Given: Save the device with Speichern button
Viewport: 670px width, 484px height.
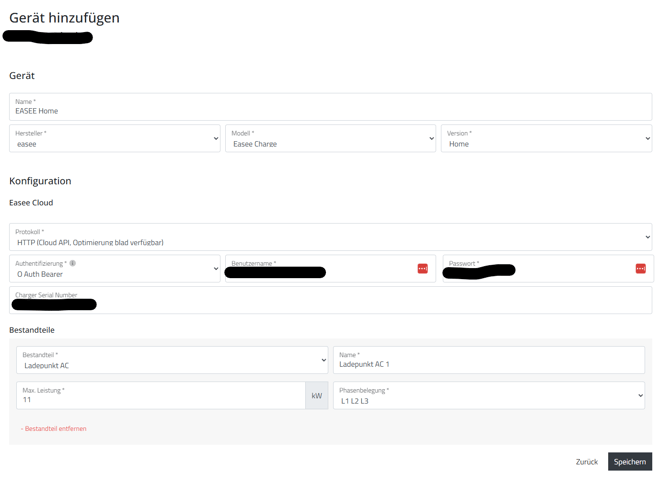Looking at the screenshot, I should pos(630,462).
